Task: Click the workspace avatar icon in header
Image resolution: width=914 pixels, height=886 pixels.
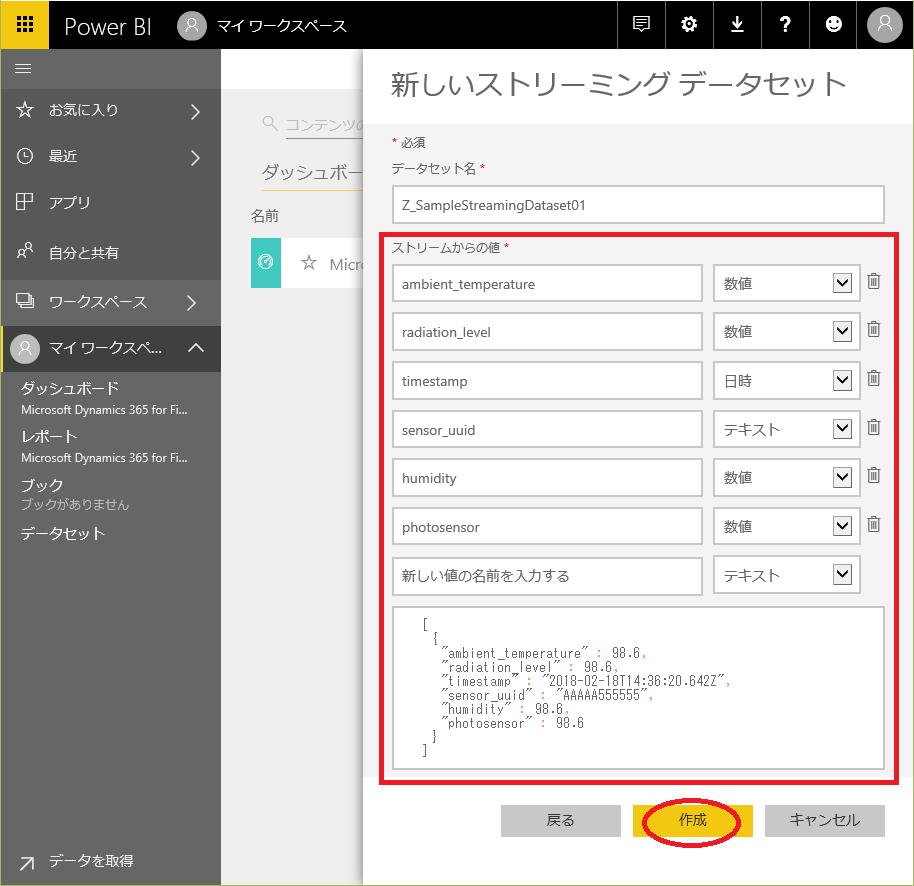Action: point(192,26)
